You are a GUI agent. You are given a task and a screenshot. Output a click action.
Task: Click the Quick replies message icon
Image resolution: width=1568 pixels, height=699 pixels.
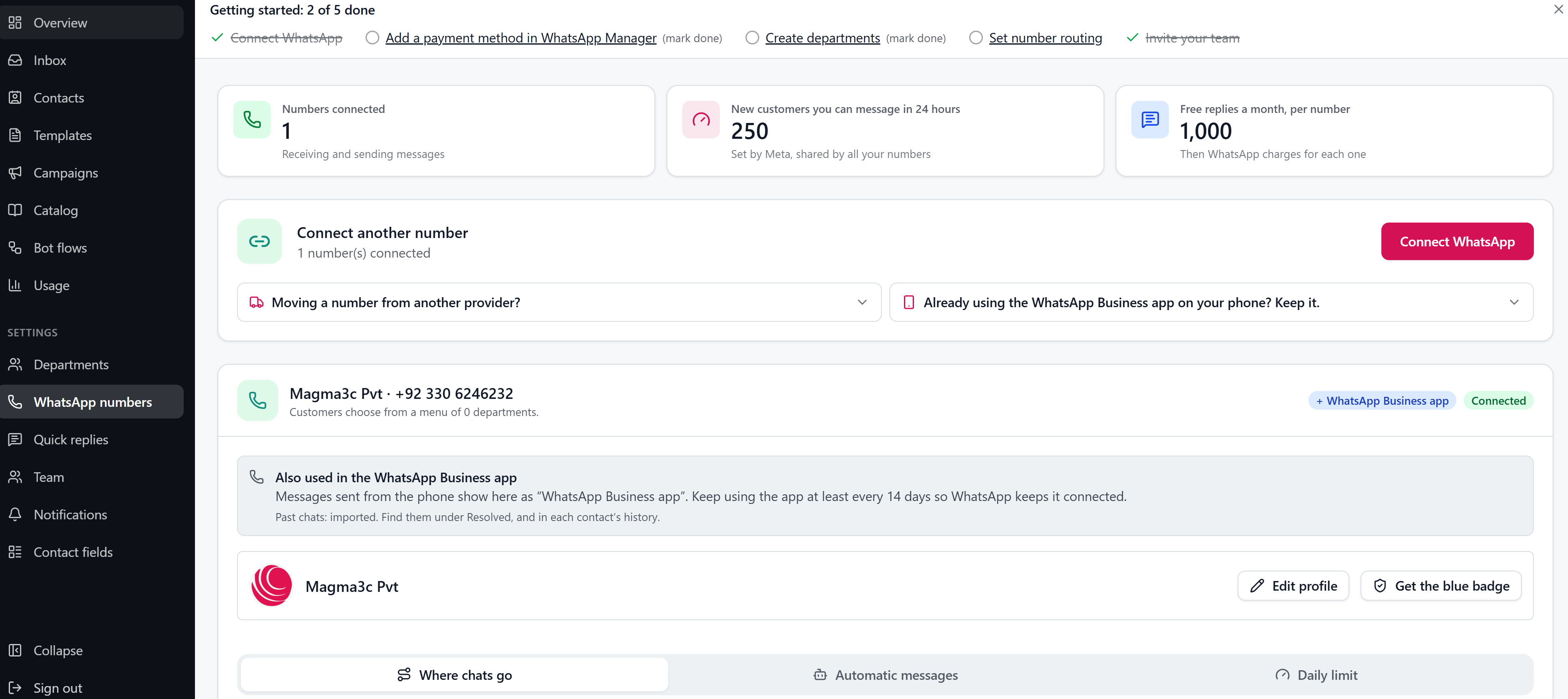15,439
